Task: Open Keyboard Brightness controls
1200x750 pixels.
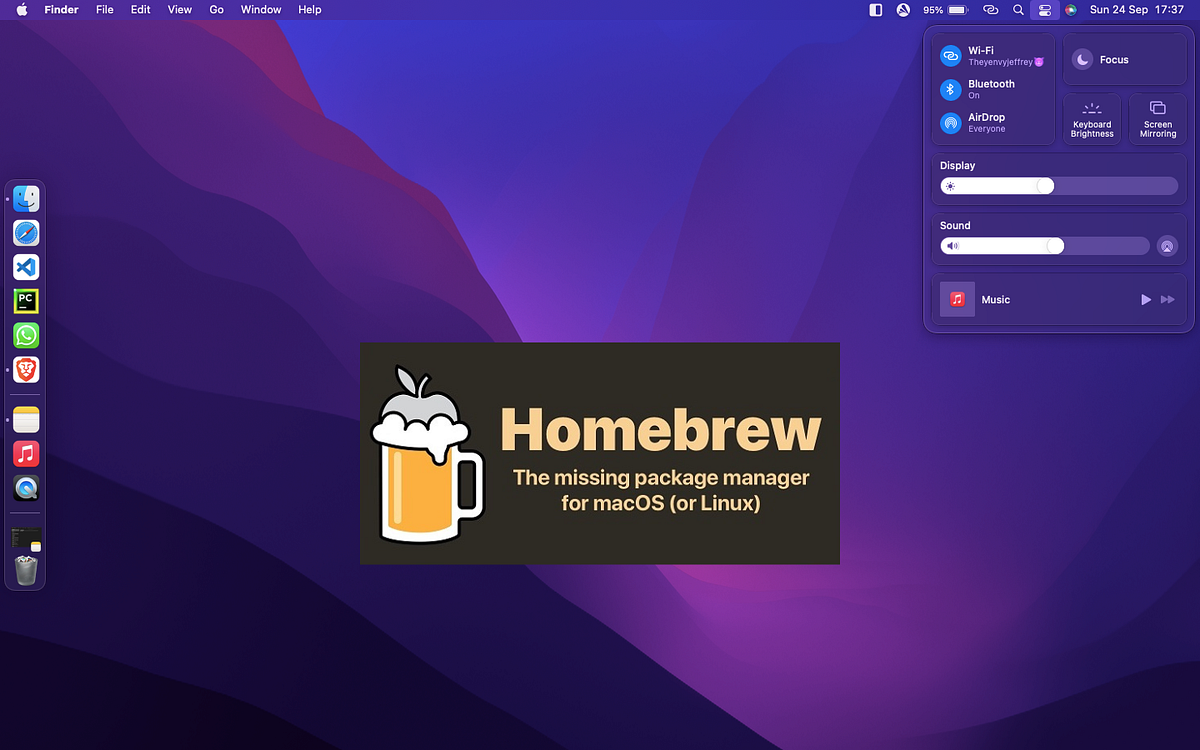Action: pyautogui.click(x=1092, y=118)
